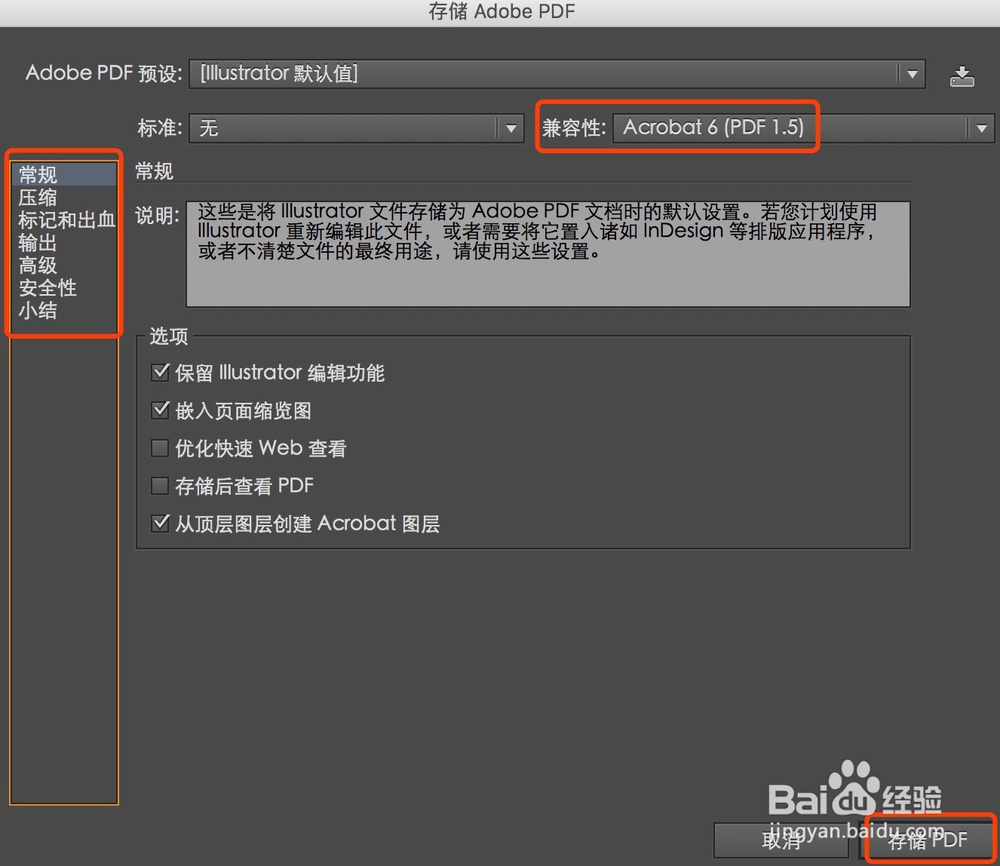The width and height of the screenshot is (1000, 866).
Task: Open the 标记和出血 category
Action: [64, 220]
